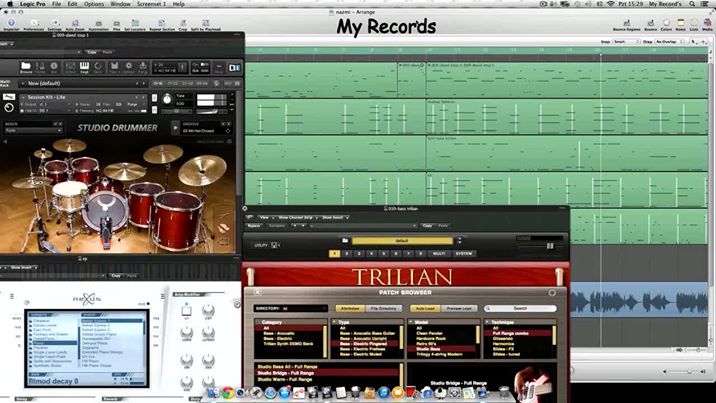Click the Bounce Regions toolbar icon
716x403 pixels.
click(x=626, y=24)
